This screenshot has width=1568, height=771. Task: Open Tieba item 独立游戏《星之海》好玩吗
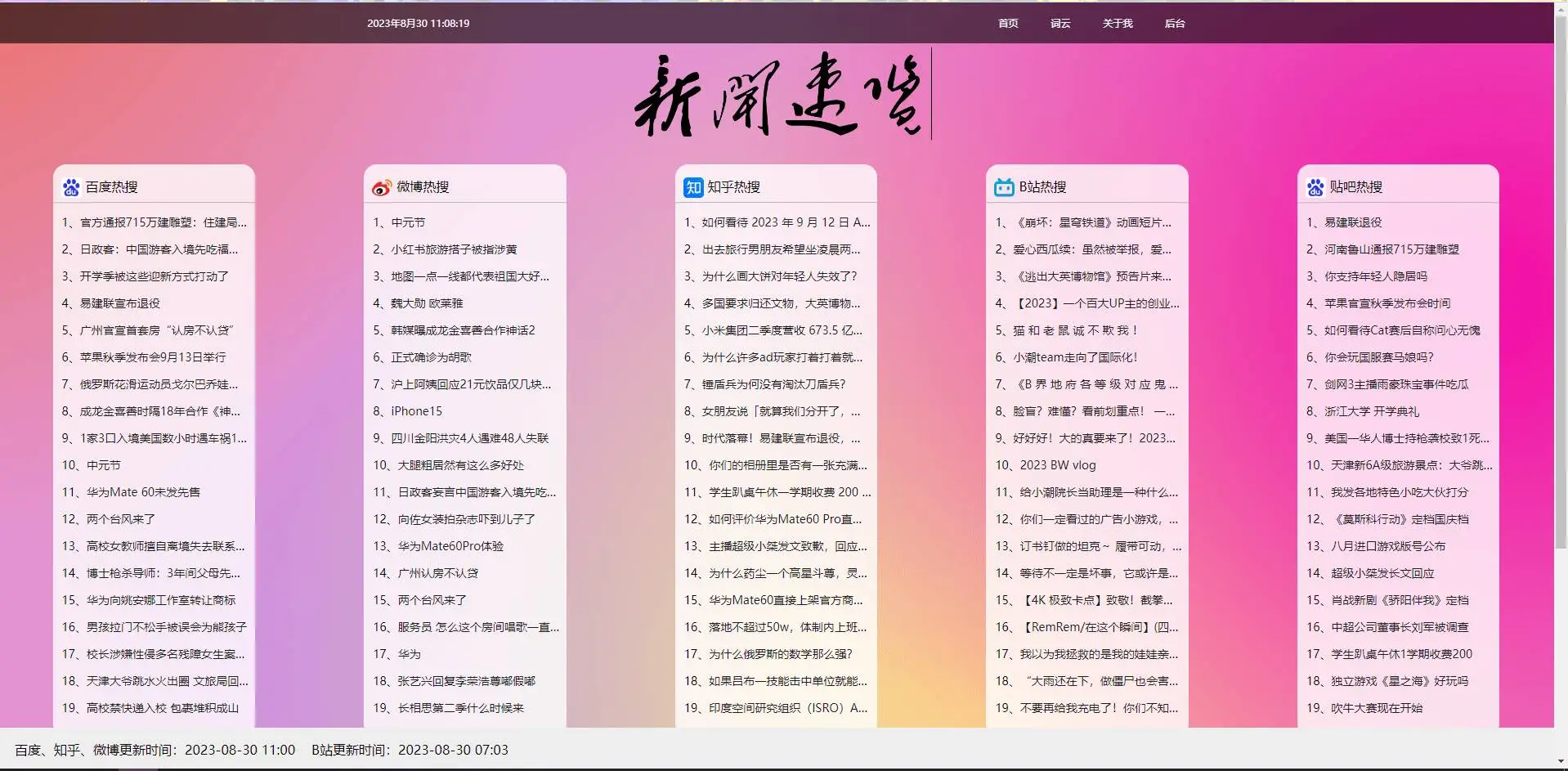1387,681
